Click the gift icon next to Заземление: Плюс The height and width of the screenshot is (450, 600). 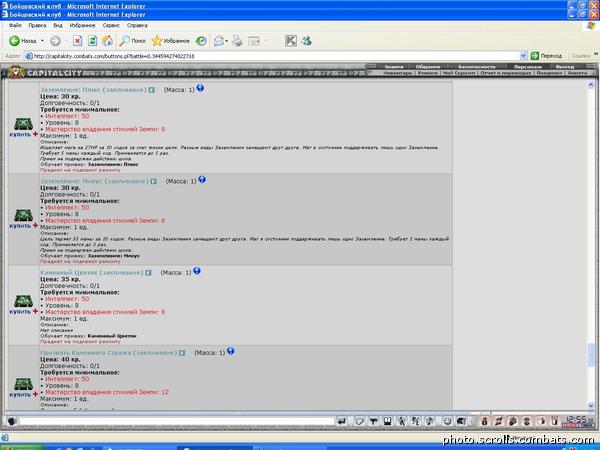point(152,90)
